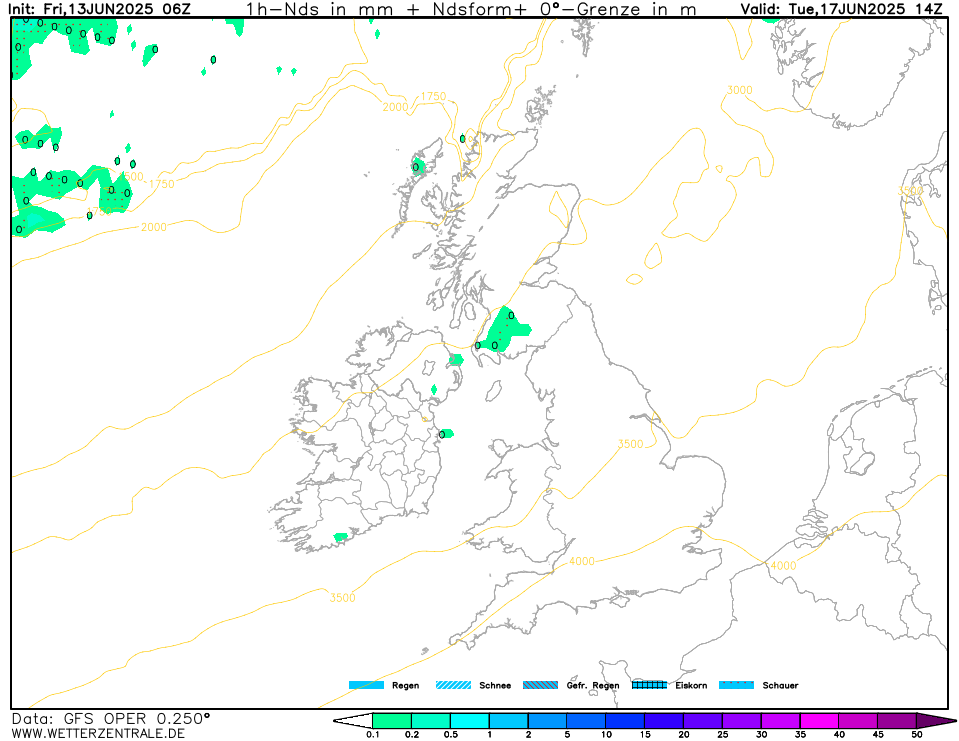The width and height of the screenshot is (959, 741).
Task: Select the violet 20–25 mm scale segment
Action: pos(703,721)
